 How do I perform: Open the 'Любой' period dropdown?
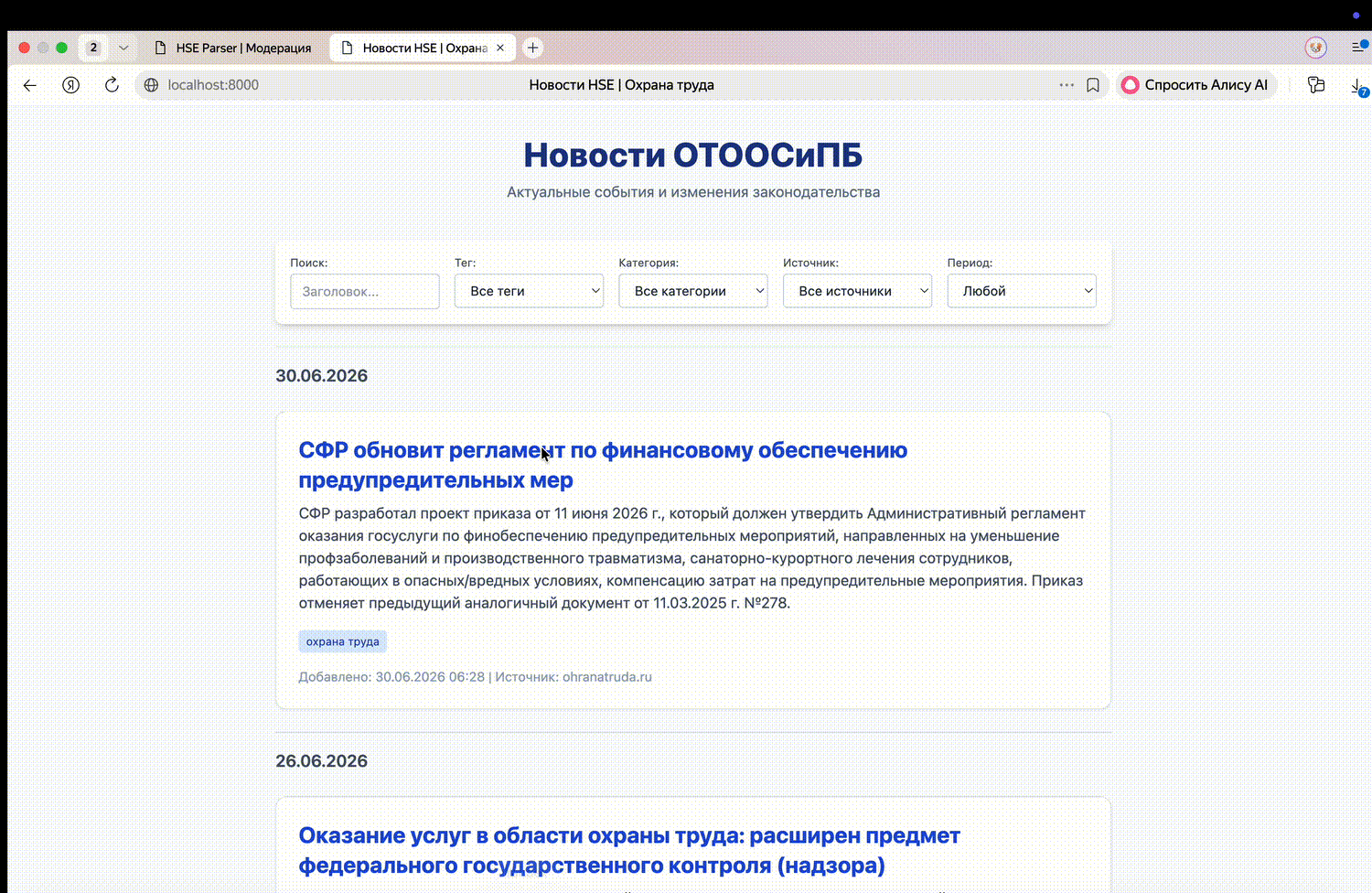(1022, 291)
